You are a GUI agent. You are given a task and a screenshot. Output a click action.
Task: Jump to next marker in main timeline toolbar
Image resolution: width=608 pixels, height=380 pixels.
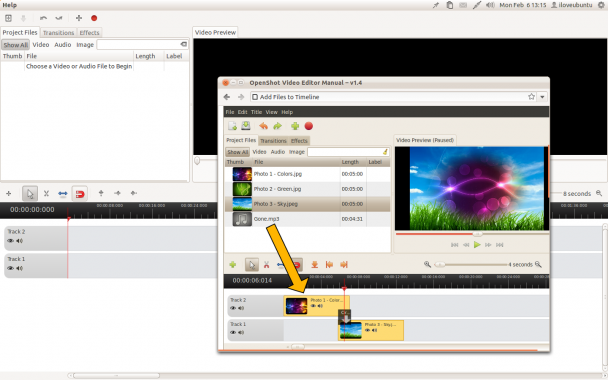134,193
